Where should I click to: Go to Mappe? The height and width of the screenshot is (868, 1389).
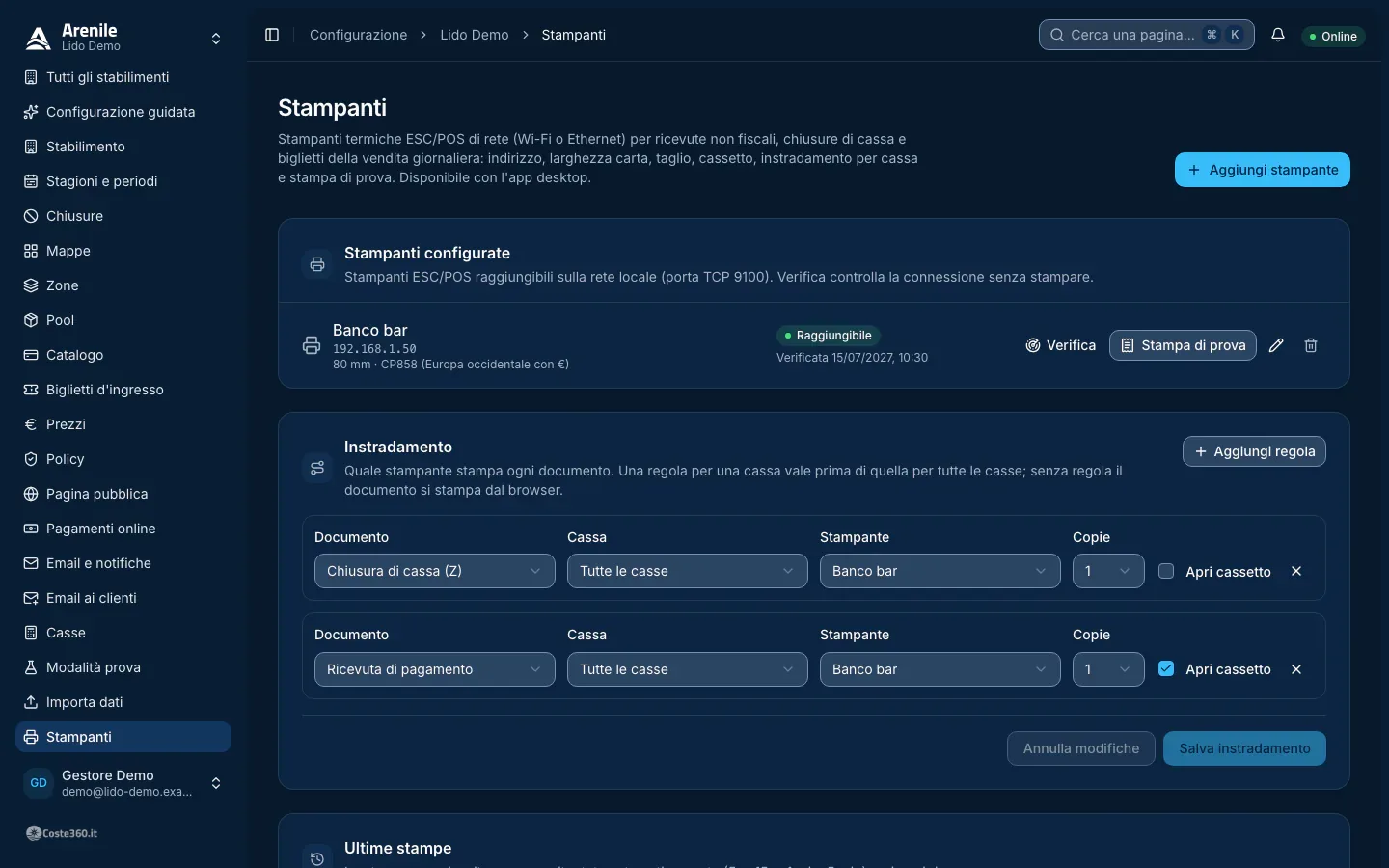123,251
